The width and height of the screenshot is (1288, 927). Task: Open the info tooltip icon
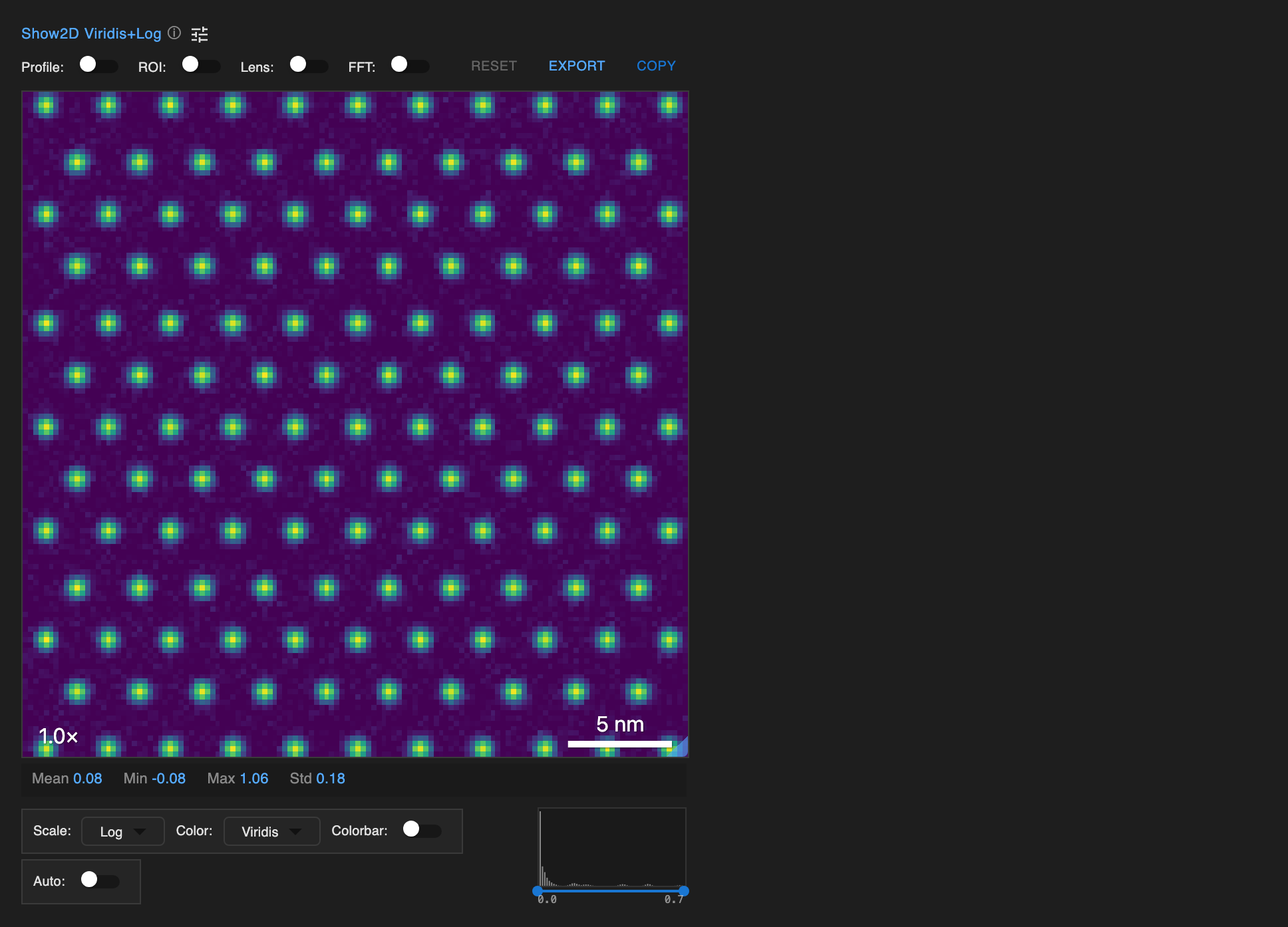[174, 33]
